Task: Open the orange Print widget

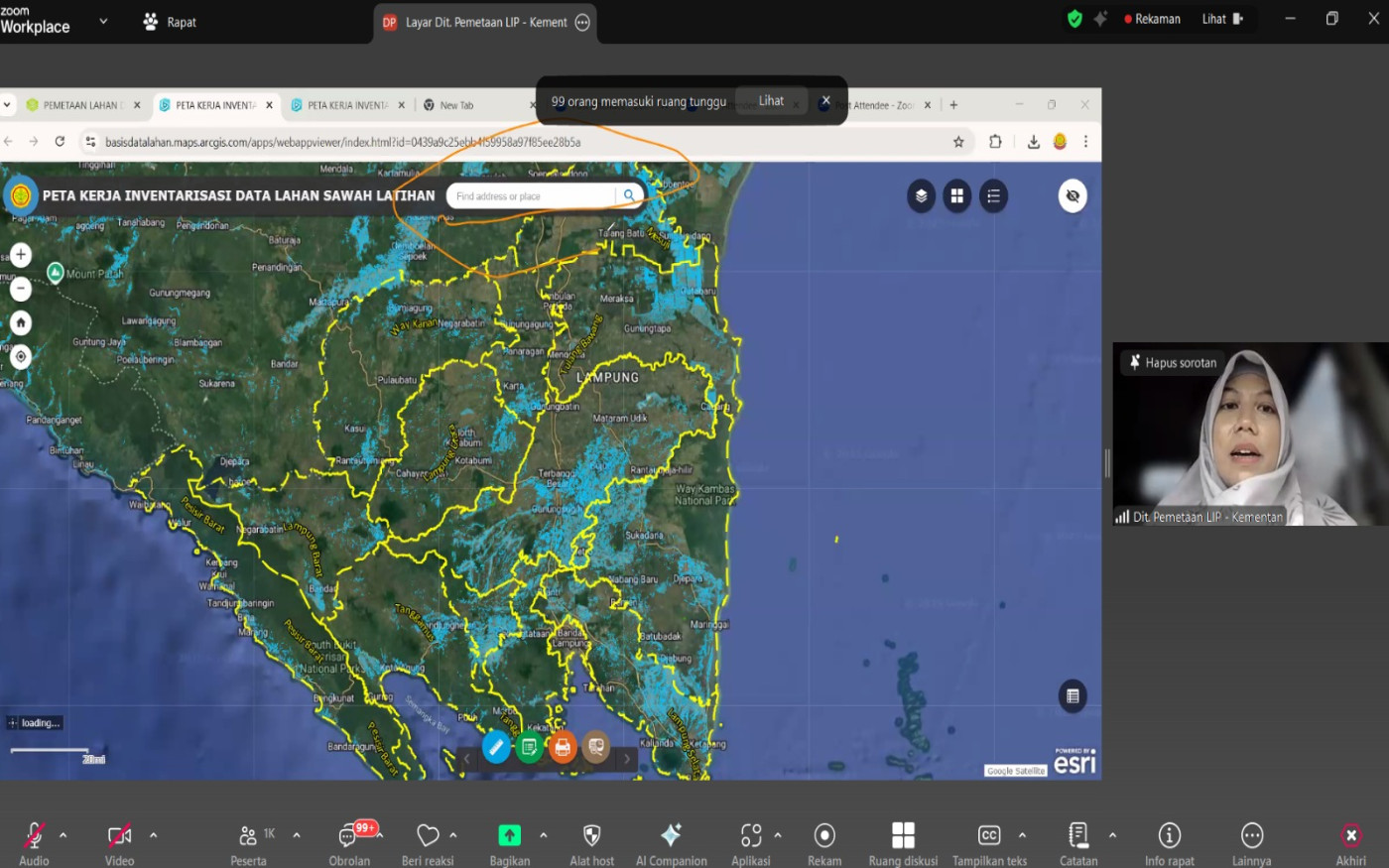Action: (x=563, y=747)
